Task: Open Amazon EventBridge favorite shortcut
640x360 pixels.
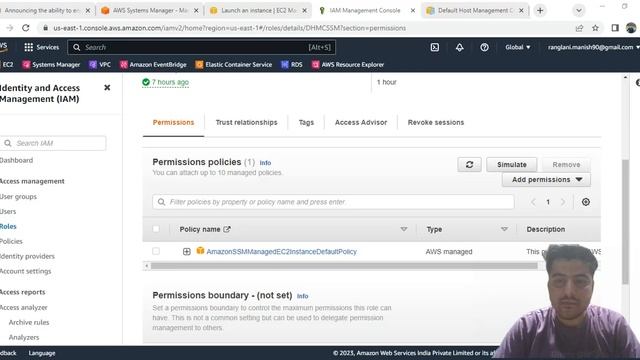Action: click(x=153, y=64)
